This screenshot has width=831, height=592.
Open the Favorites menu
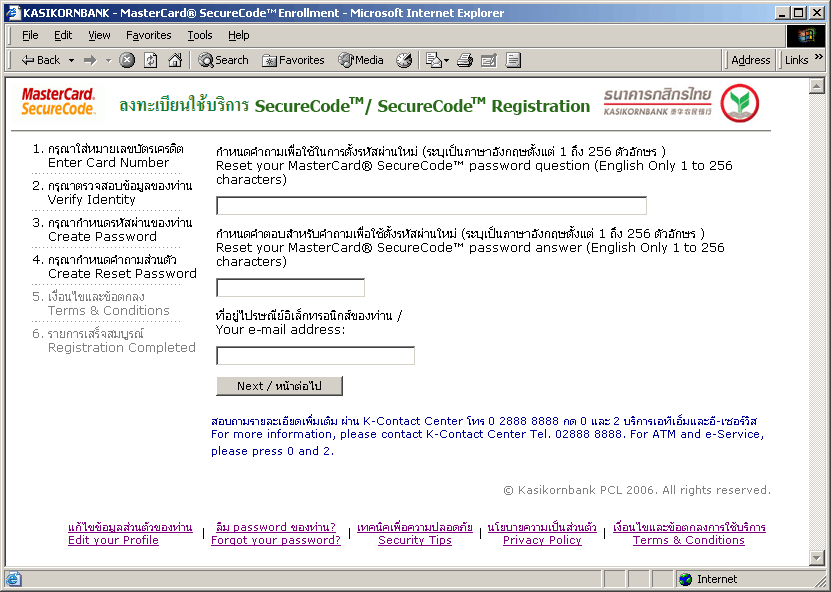tap(148, 36)
